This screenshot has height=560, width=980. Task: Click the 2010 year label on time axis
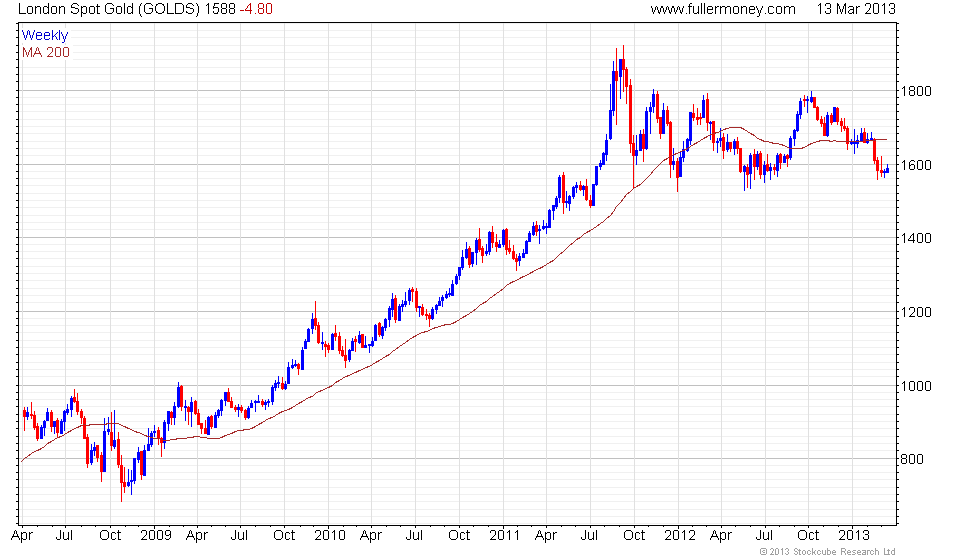coord(329,536)
